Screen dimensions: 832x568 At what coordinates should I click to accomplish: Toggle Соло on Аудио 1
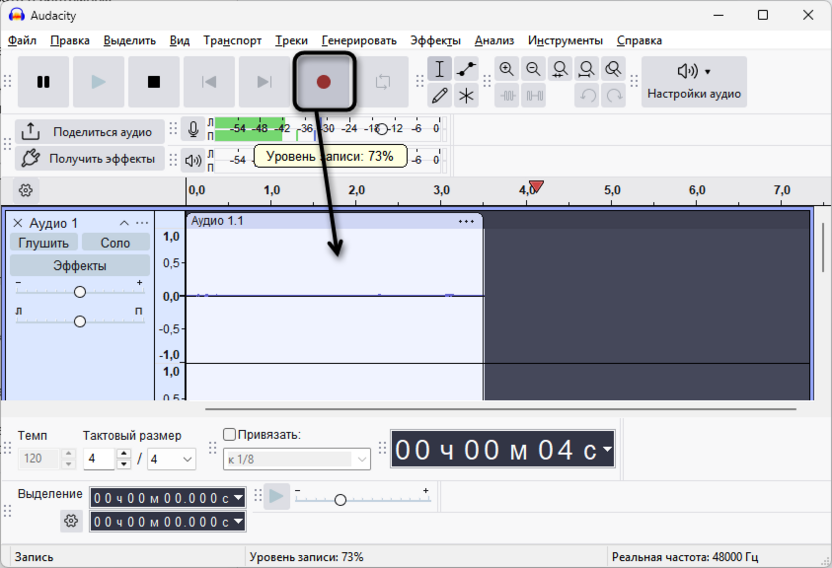coord(115,243)
